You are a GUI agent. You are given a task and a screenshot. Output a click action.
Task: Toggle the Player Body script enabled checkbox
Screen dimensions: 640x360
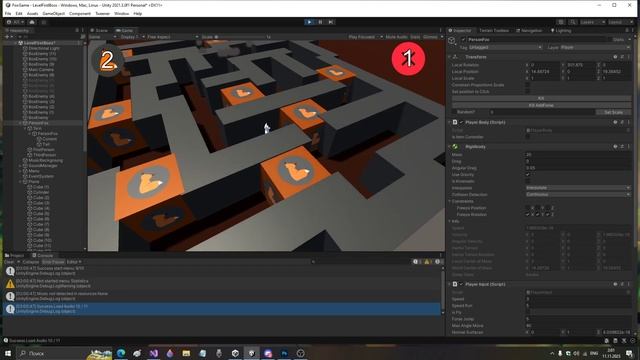point(461,122)
